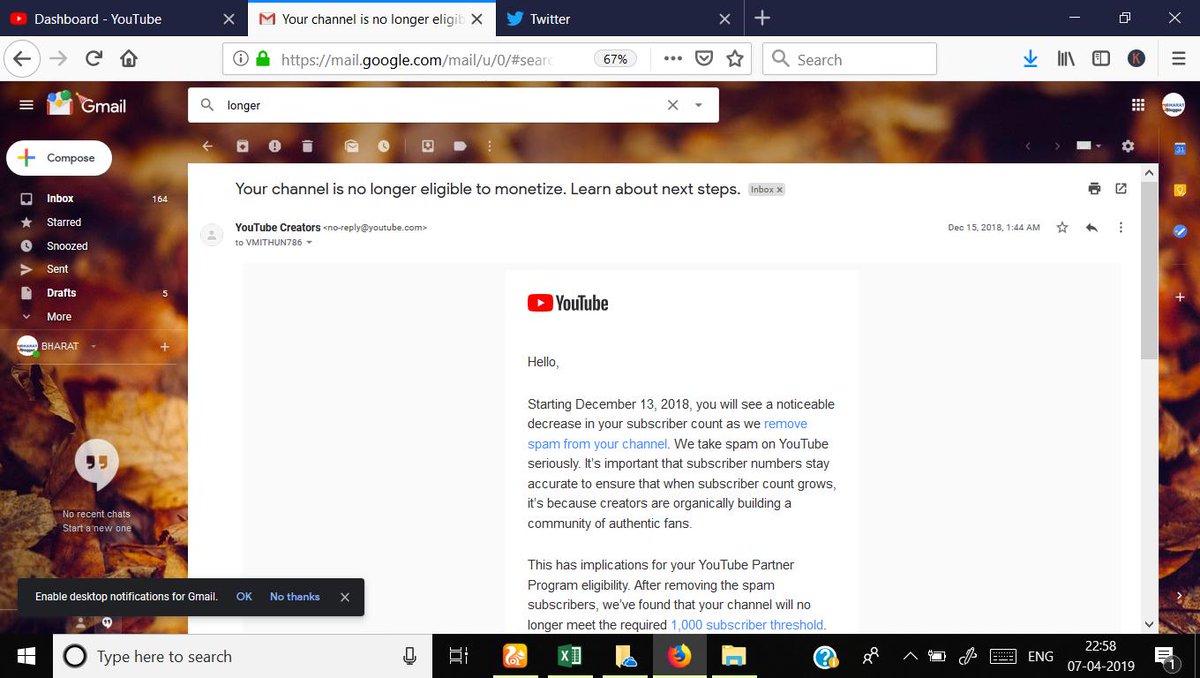Open Google account avatar menu
Image resolution: width=1200 pixels, height=678 pixels.
click(1173, 104)
